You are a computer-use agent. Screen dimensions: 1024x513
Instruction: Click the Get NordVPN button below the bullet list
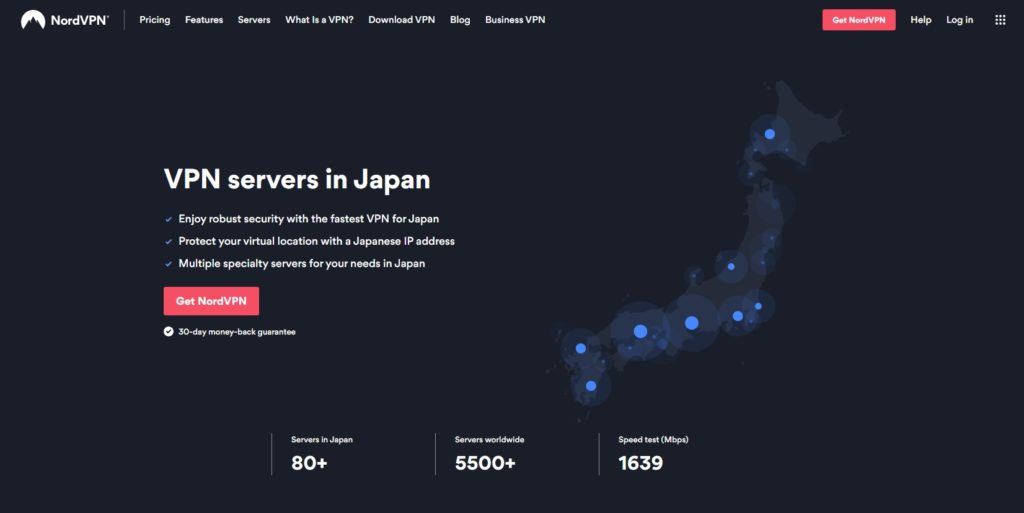click(x=211, y=301)
